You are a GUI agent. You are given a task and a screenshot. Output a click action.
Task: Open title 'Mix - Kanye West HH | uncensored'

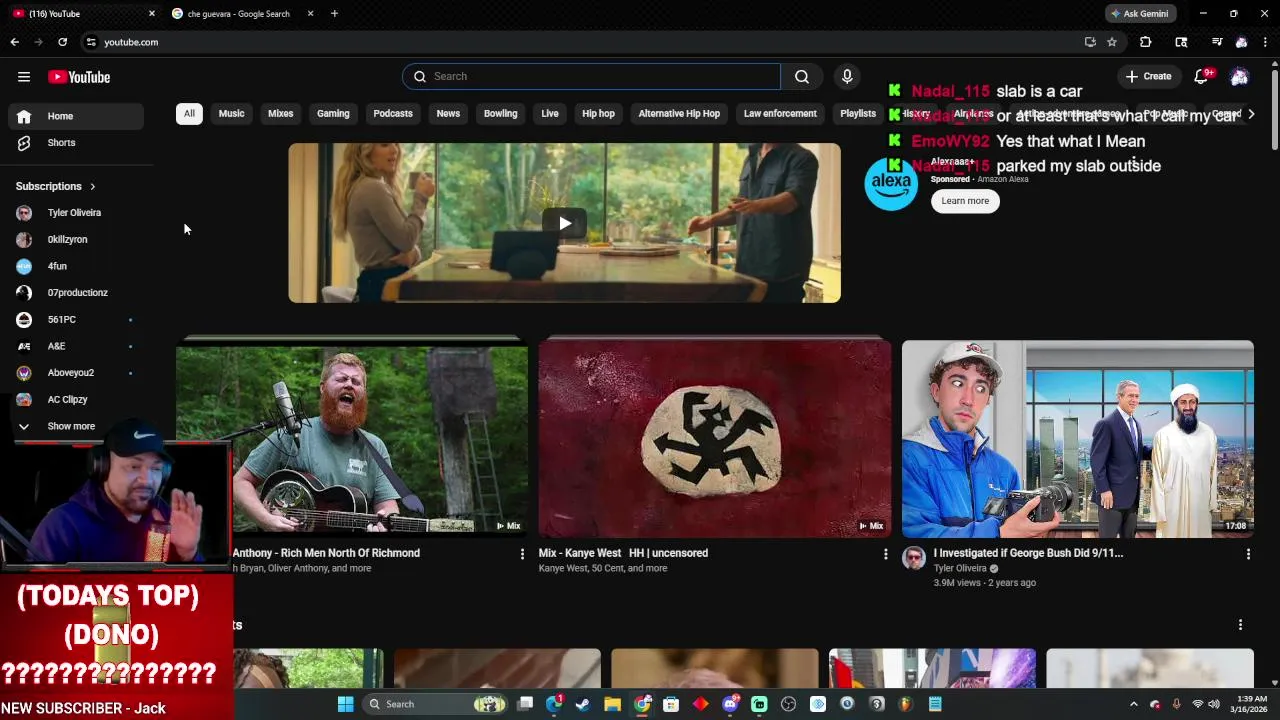pos(623,553)
